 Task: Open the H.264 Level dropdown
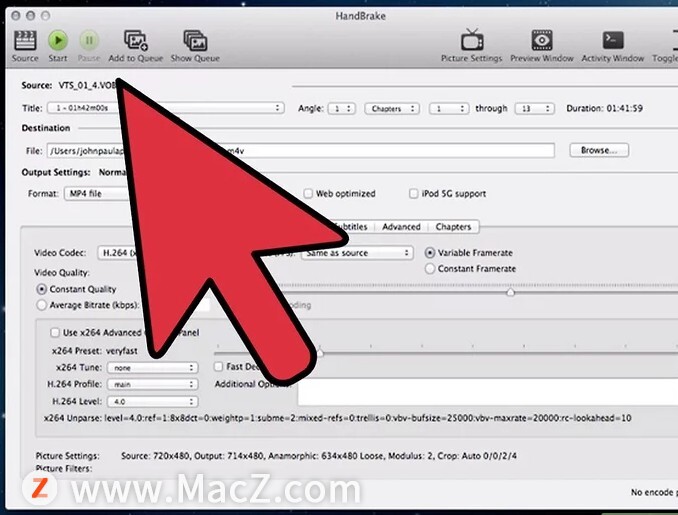pyautogui.click(x=153, y=401)
